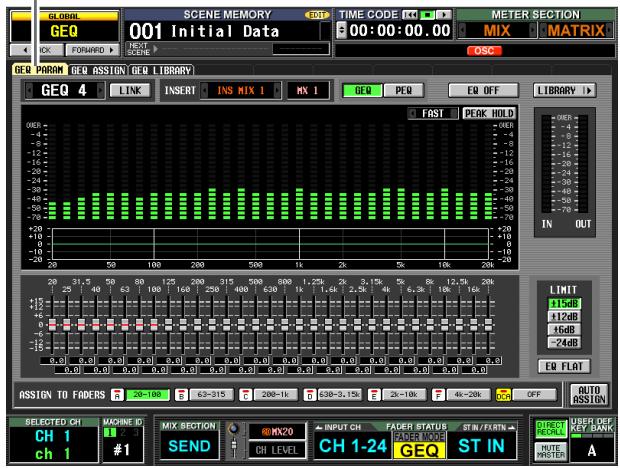Switch to the GEQ ASSIGN tab
The image size is (620, 468).
98,71
